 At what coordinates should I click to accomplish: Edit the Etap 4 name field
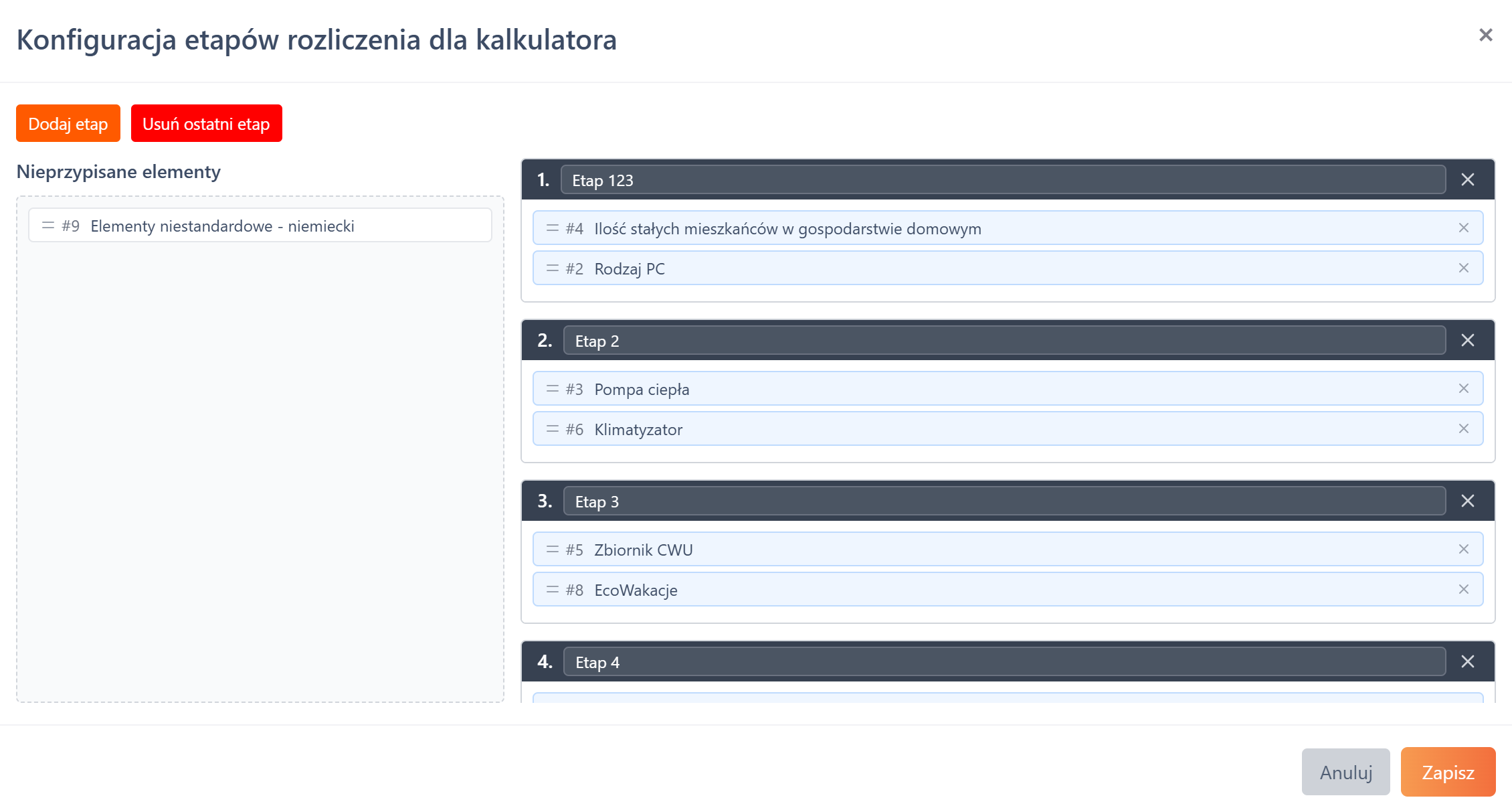point(1004,662)
